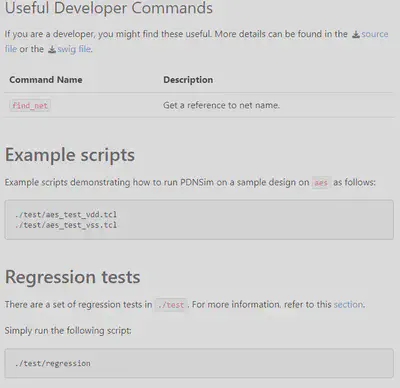
Task: Follow the 'section' link in Regression tests
Action: 349,304
